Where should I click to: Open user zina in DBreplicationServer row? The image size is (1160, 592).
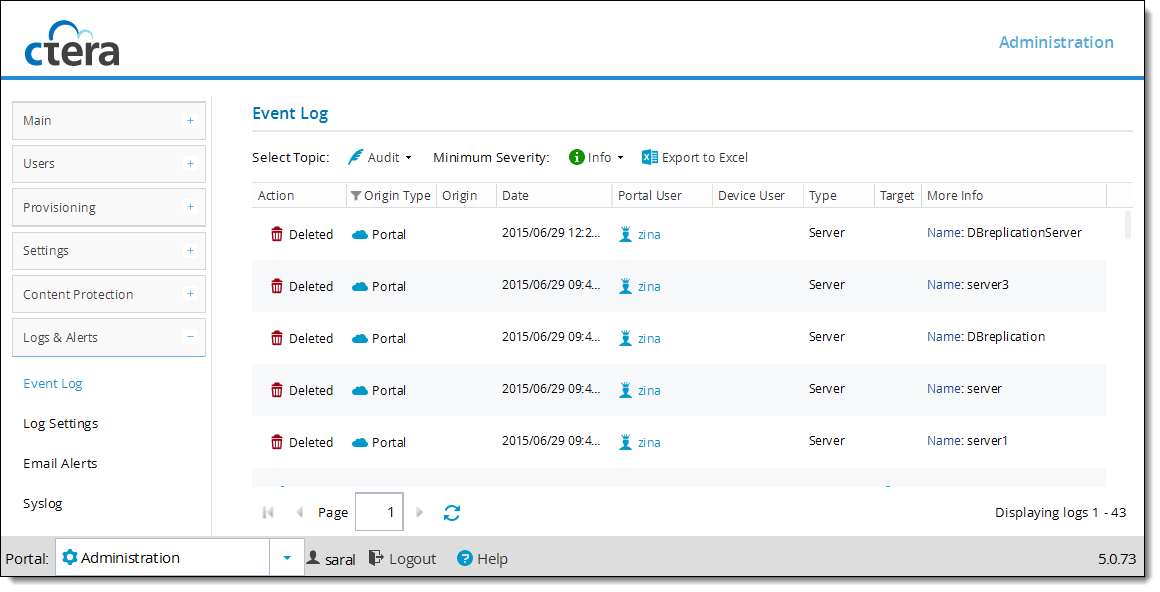(x=649, y=235)
